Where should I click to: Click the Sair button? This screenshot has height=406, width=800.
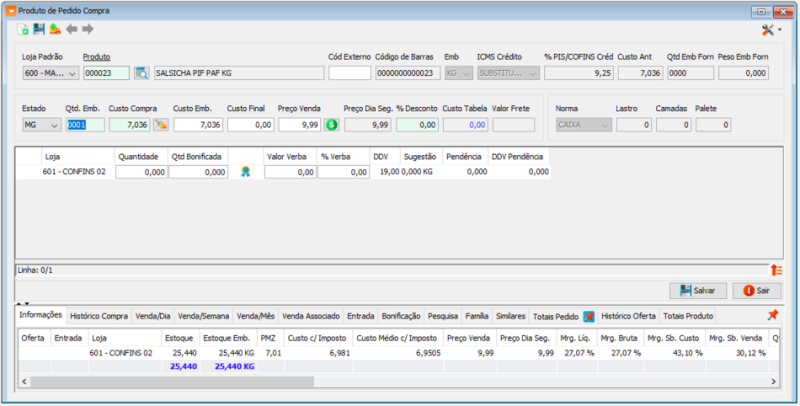coord(757,291)
